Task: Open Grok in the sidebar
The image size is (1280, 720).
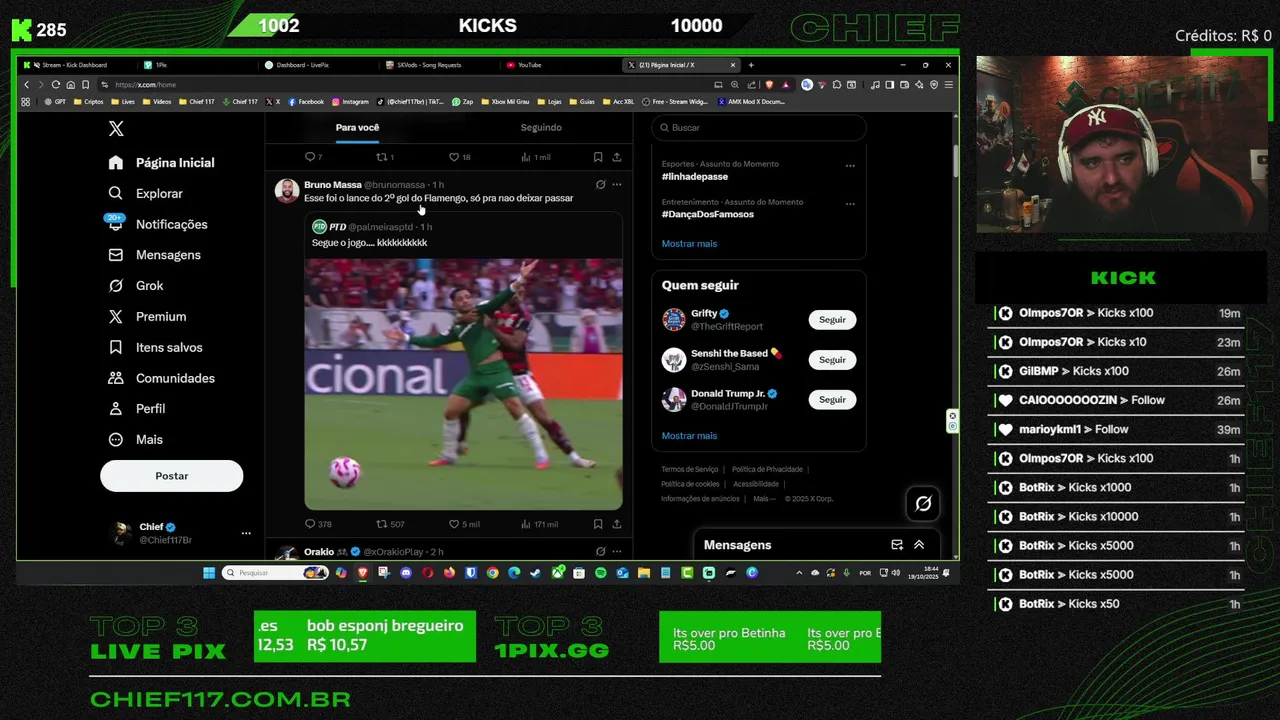Action: click(135, 286)
